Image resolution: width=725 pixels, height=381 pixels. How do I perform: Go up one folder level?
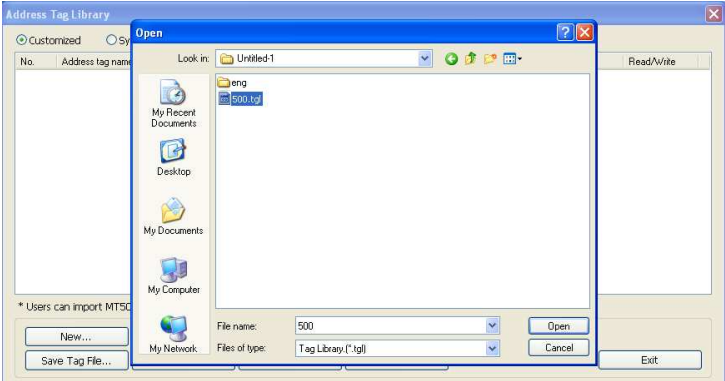click(x=471, y=59)
